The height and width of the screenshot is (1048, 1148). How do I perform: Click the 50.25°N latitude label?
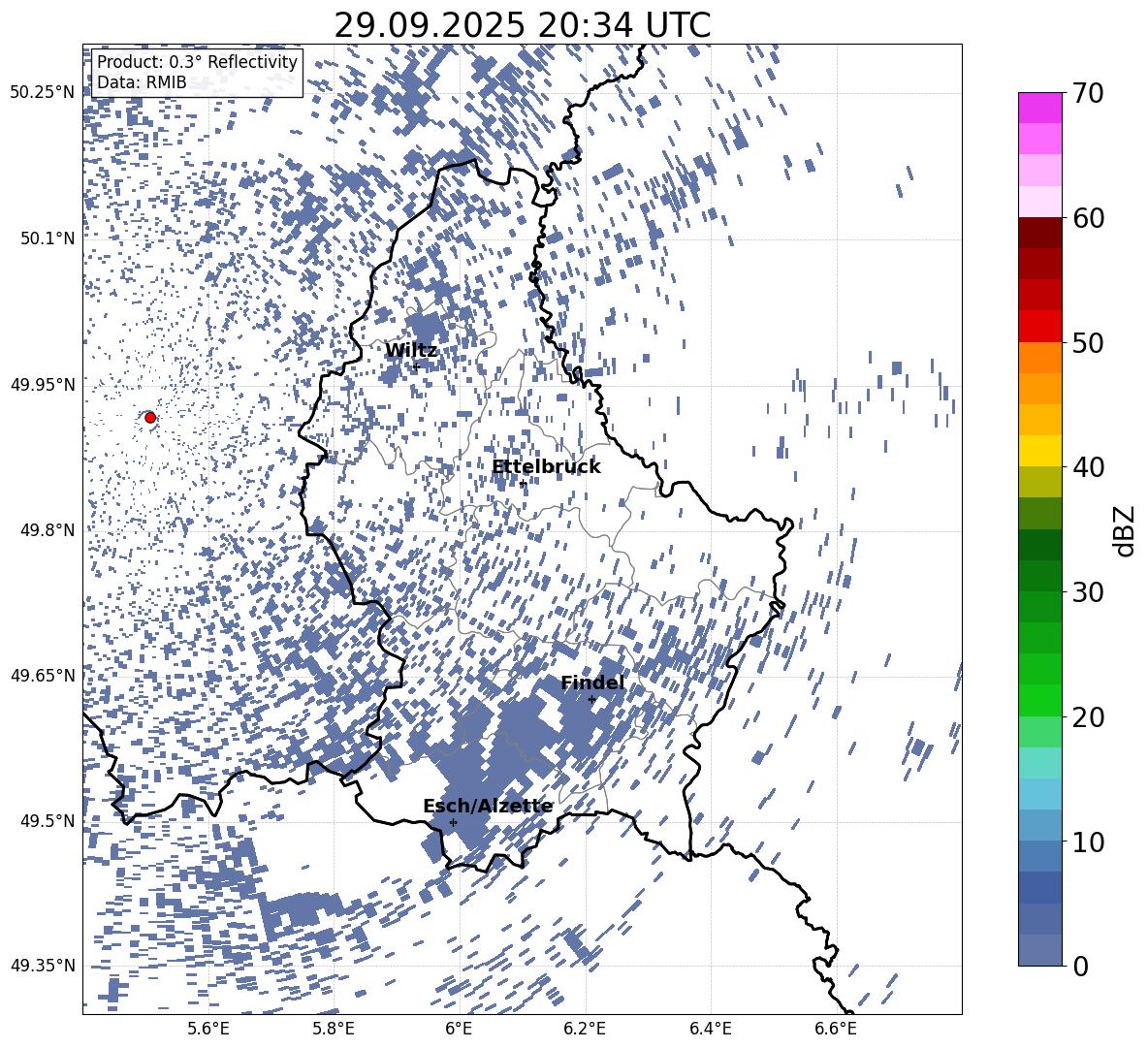click(x=43, y=93)
